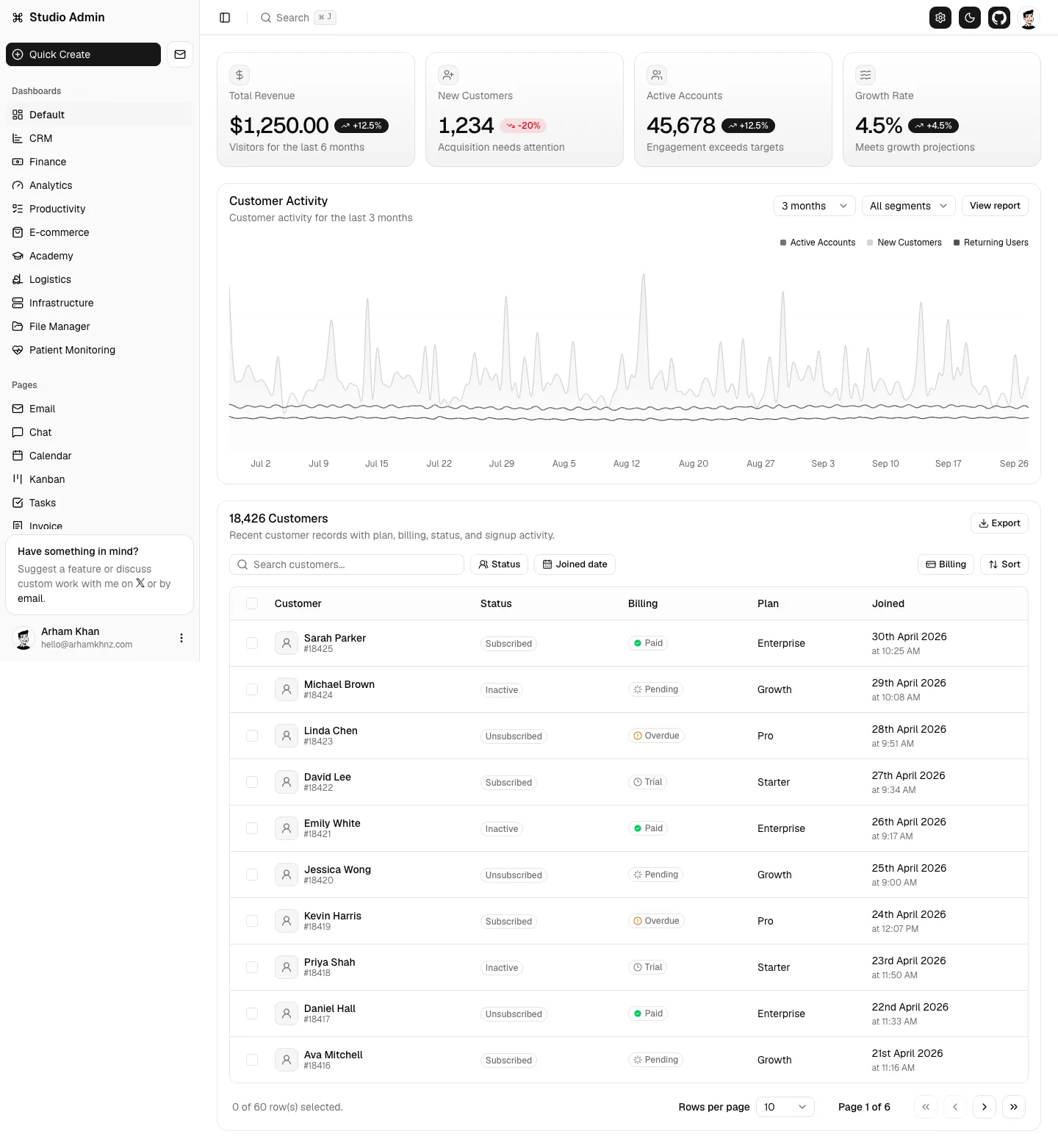
Task: Select the Kevin Harris row checkbox
Action: coord(252,921)
